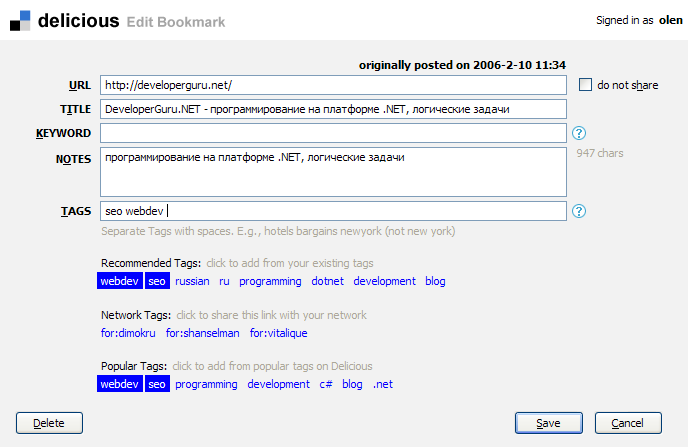The width and height of the screenshot is (688, 447).
Task: Focus the URL input field
Action: 333,86
